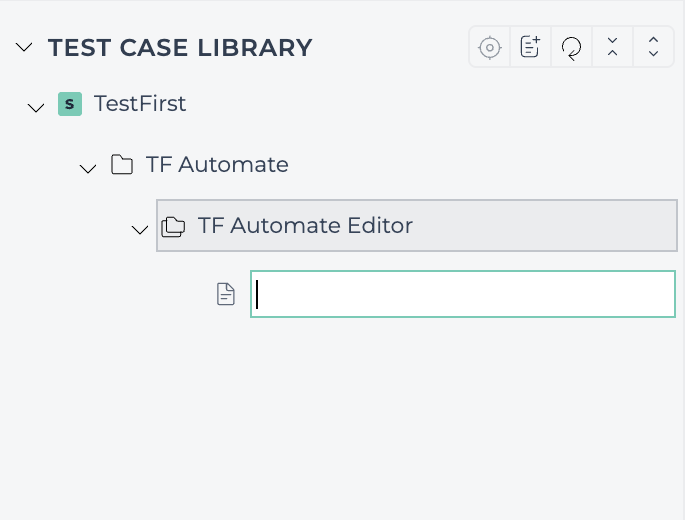Collapse all tree nodes icon
Screen dimensions: 686x520
click(x=612, y=47)
